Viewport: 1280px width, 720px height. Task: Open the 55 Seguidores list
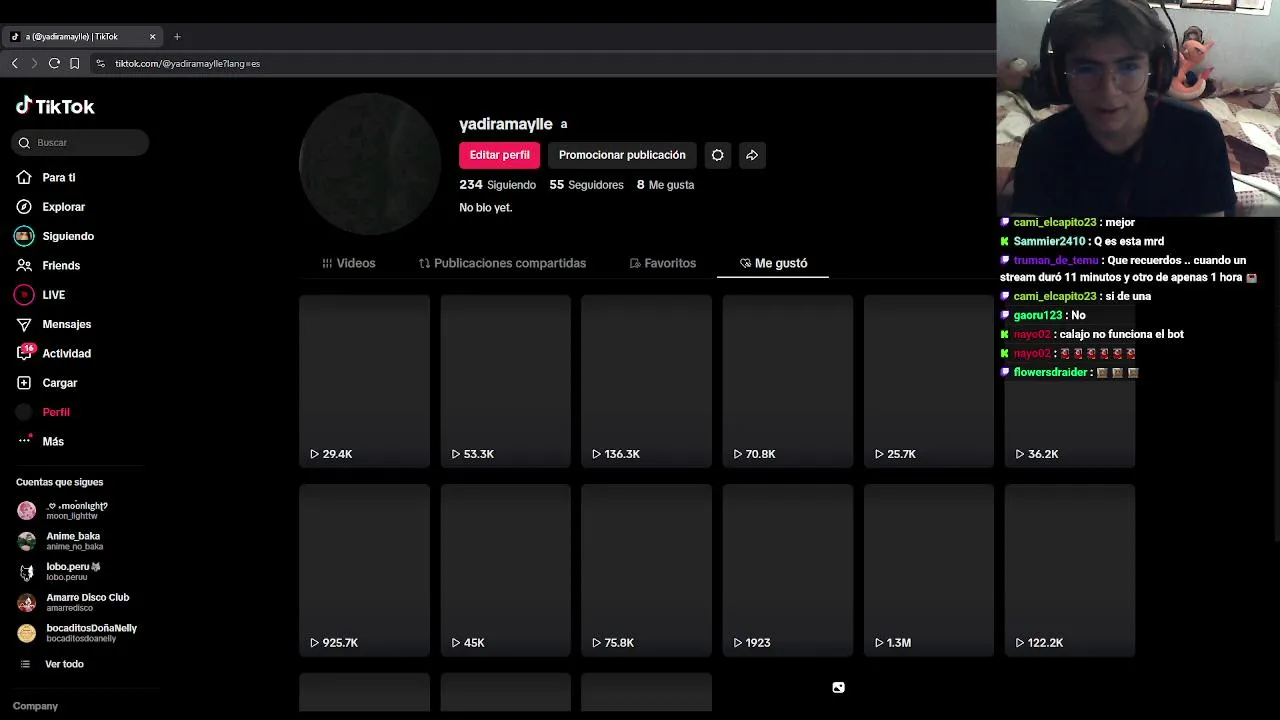(586, 185)
